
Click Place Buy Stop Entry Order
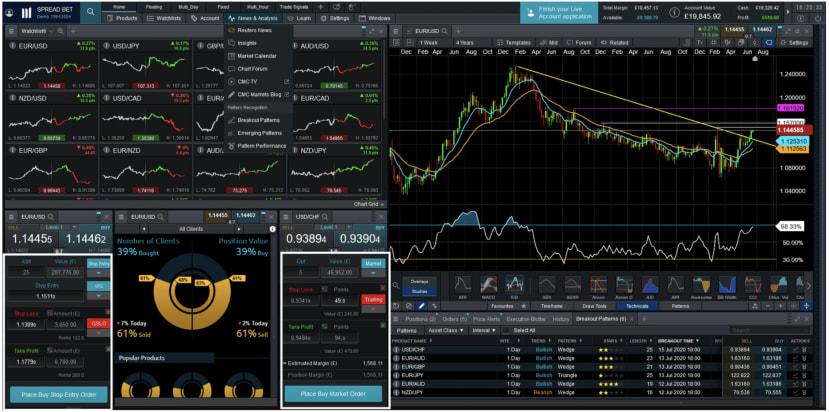59,395
